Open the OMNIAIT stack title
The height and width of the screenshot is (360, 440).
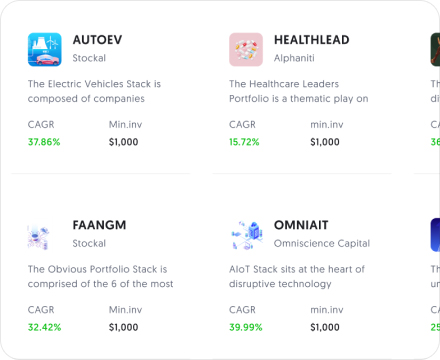point(301,225)
